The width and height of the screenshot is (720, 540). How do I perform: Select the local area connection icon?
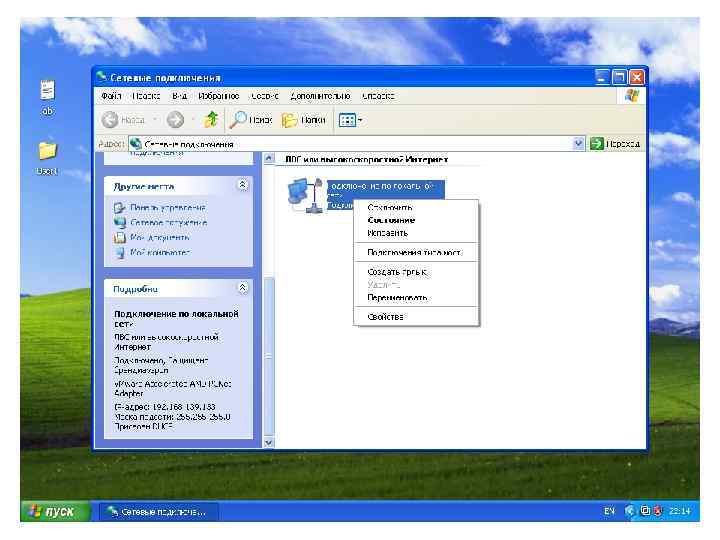click(x=305, y=195)
